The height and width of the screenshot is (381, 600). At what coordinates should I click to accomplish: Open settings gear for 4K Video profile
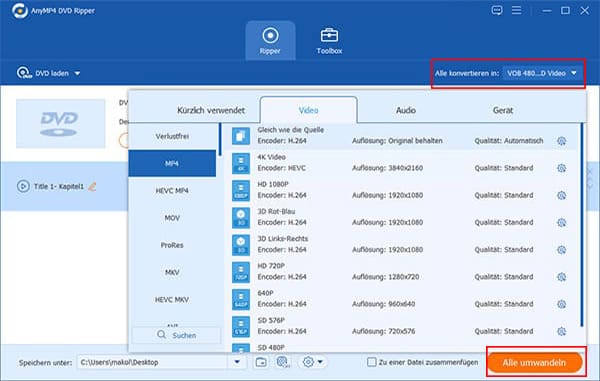click(561, 168)
